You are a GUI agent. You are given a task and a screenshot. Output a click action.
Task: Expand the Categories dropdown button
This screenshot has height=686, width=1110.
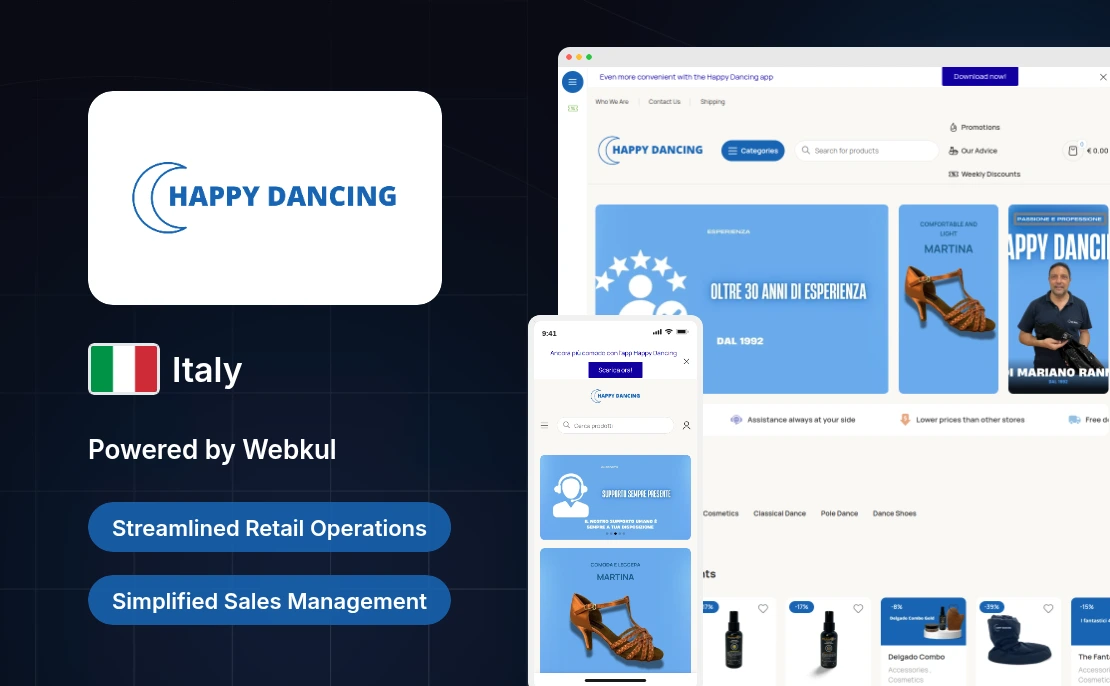(753, 151)
